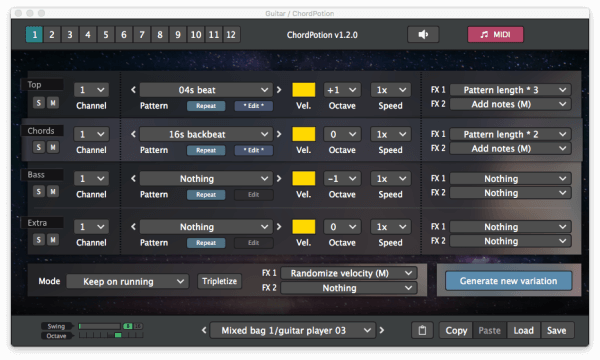This screenshot has height=360, width=600.
Task: Click the Save button
Action: click(x=557, y=330)
